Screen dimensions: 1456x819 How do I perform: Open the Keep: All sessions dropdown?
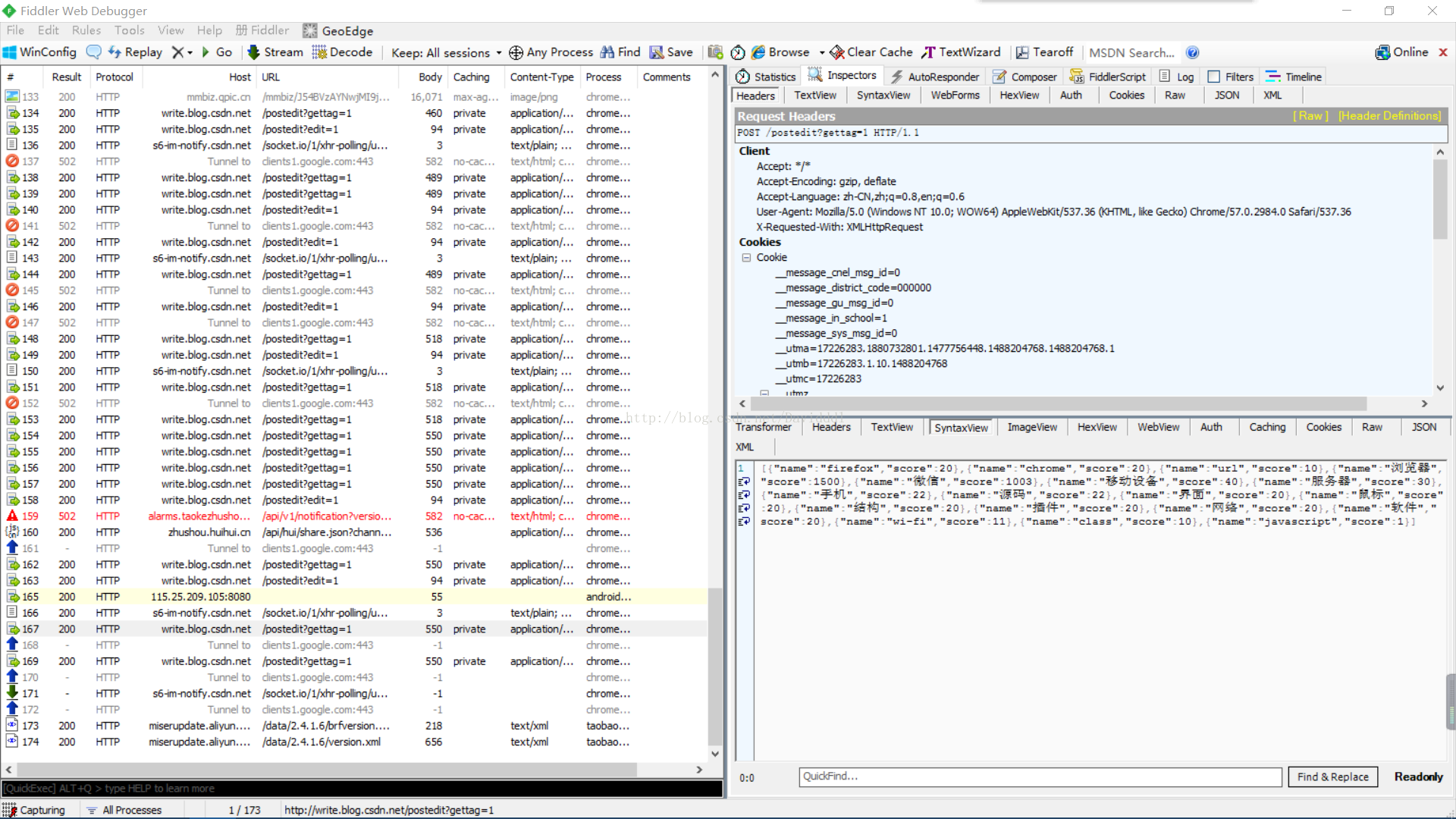click(447, 52)
